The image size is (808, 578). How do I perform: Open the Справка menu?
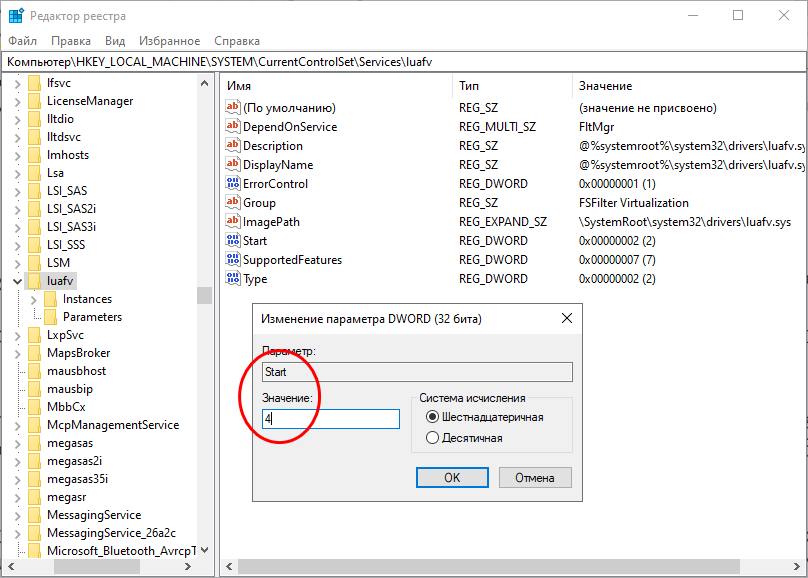[237, 41]
